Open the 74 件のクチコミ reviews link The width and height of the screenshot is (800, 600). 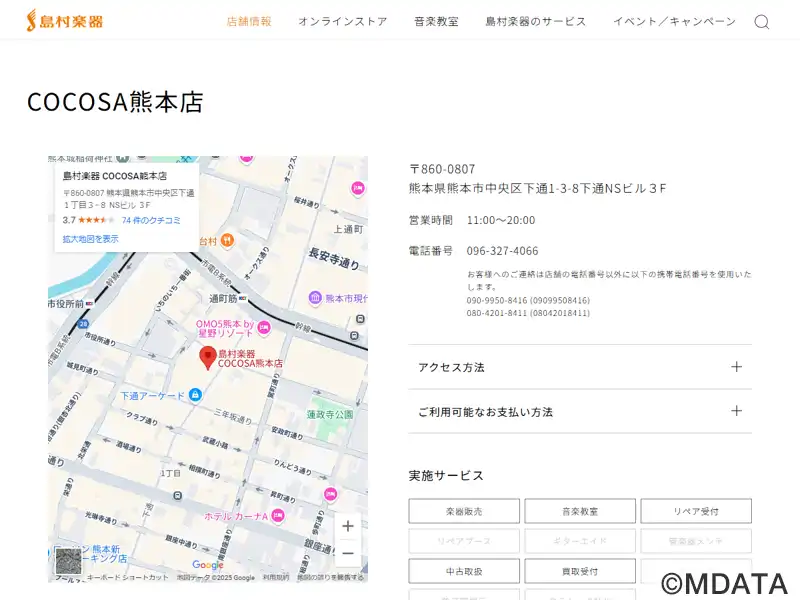151,220
